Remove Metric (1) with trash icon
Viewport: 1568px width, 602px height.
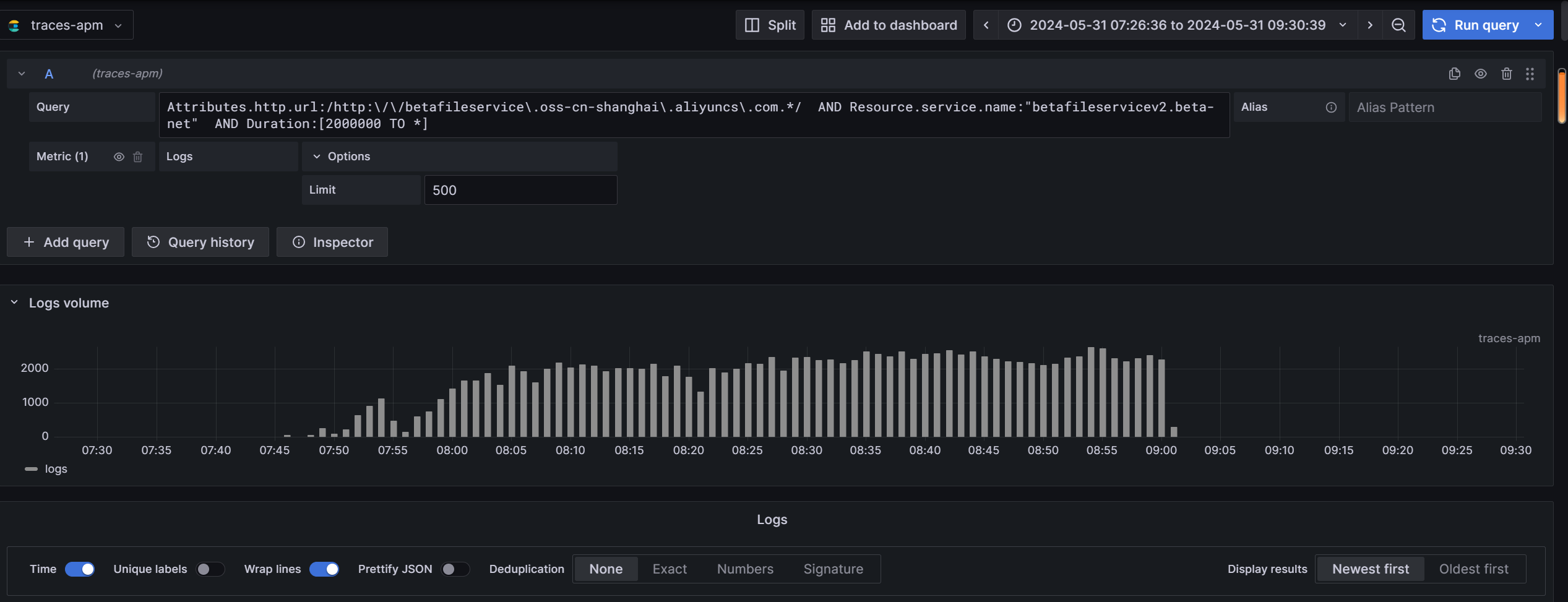[138, 157]
